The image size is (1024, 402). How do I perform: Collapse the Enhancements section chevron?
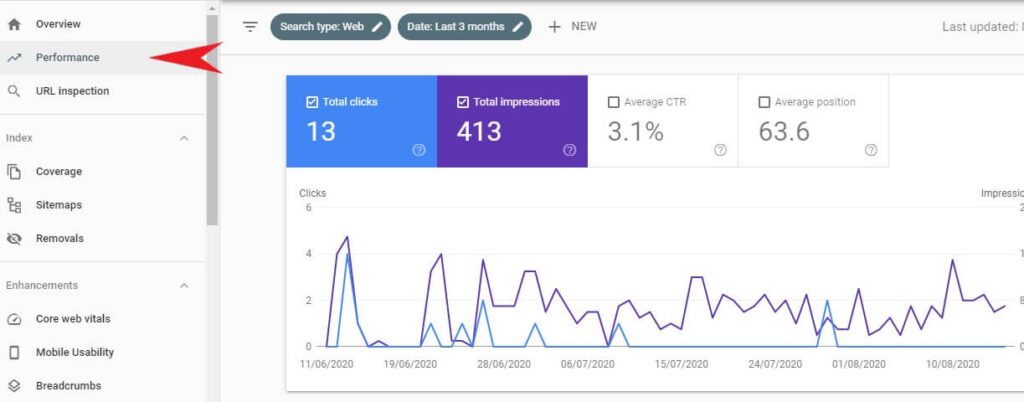coord(184,286)
